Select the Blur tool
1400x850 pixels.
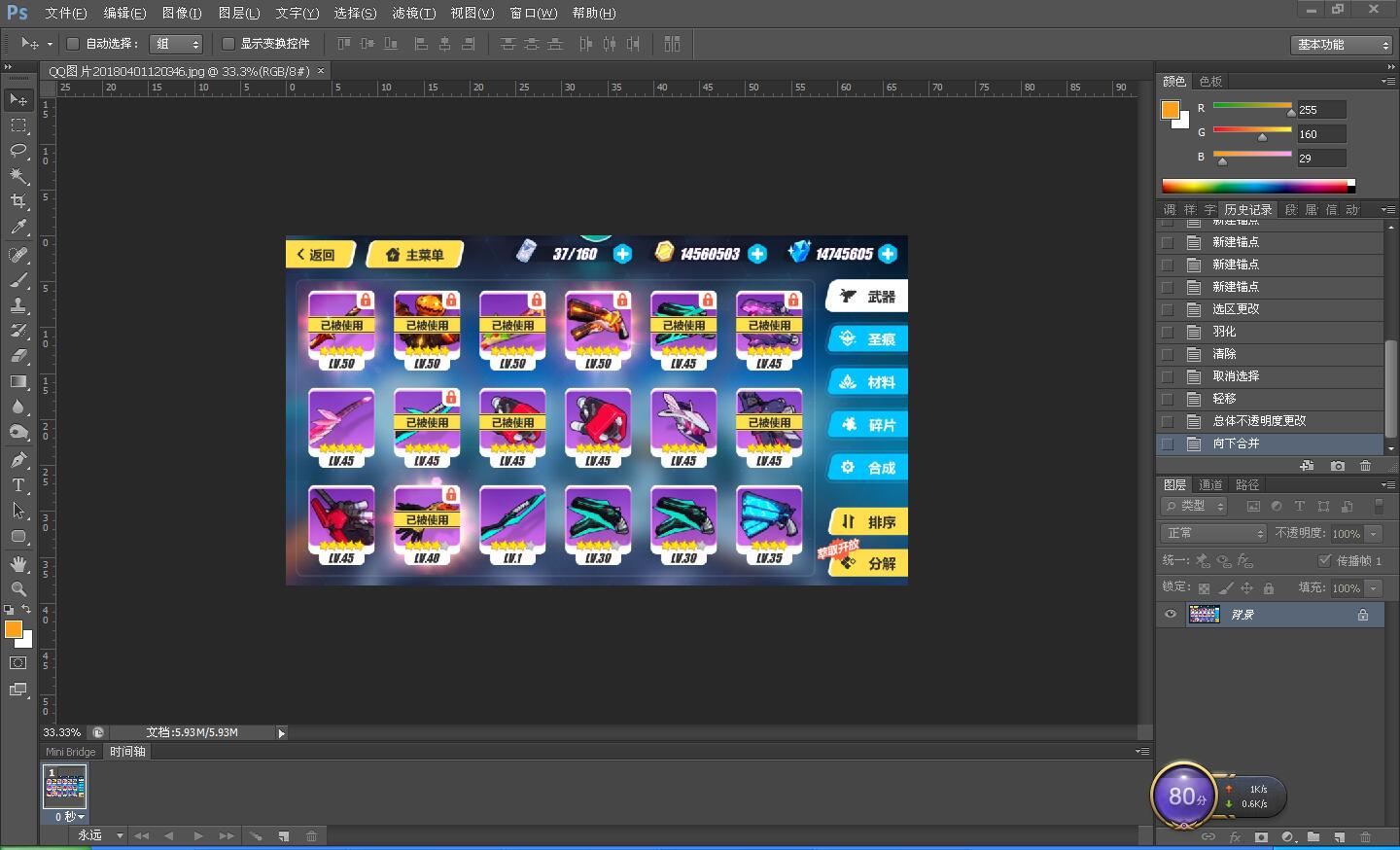(18, 407)
